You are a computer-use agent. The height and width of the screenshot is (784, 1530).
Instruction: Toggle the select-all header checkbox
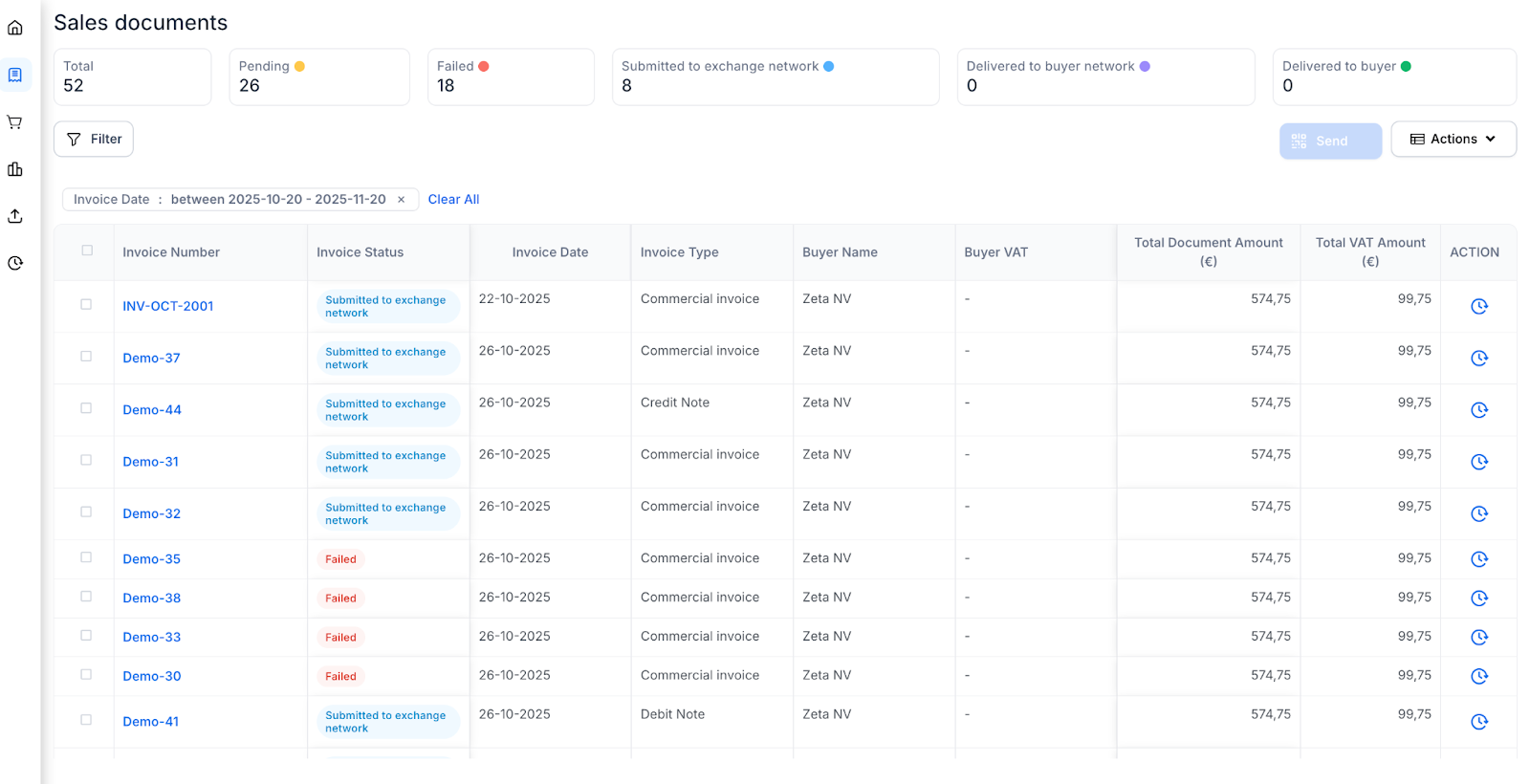tap(87, 250)
